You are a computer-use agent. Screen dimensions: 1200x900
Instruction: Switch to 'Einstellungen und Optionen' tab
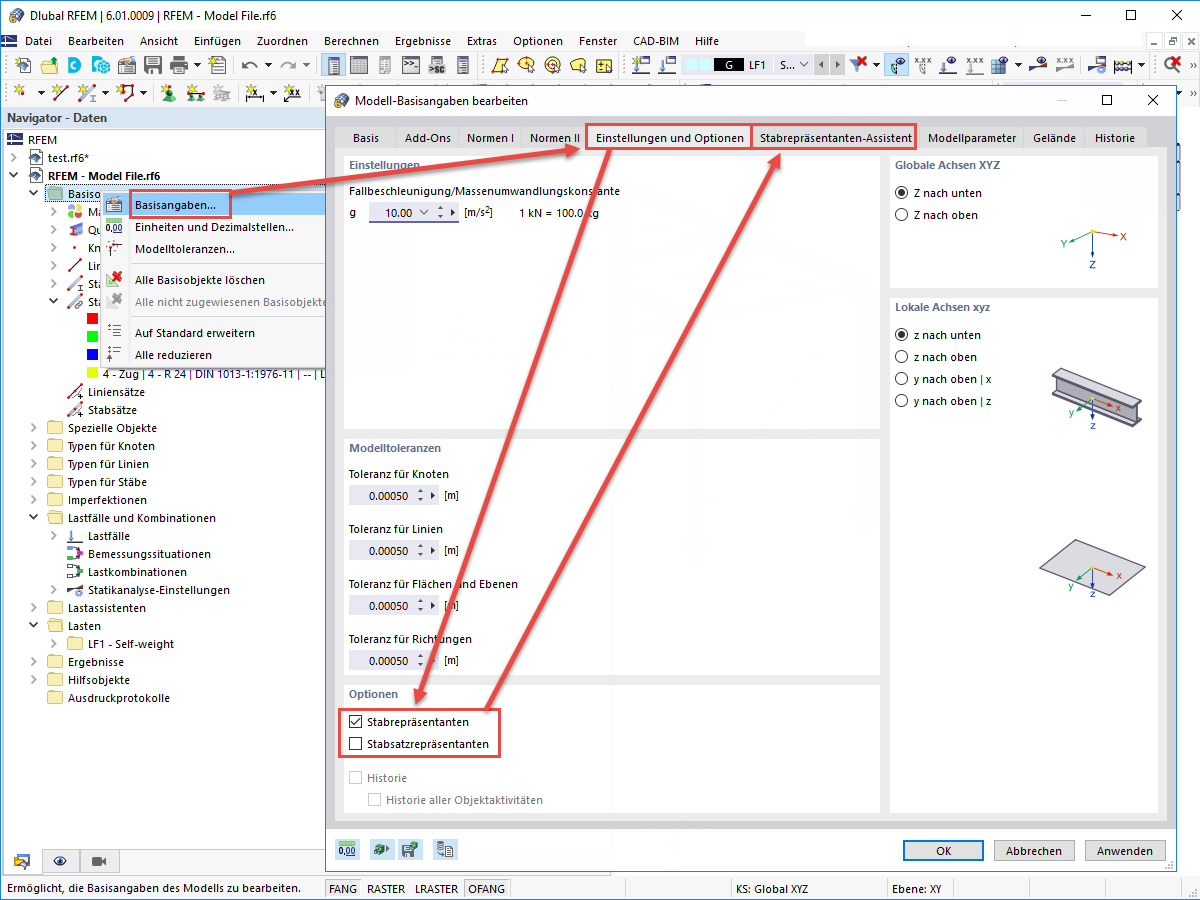coord(669,138)
